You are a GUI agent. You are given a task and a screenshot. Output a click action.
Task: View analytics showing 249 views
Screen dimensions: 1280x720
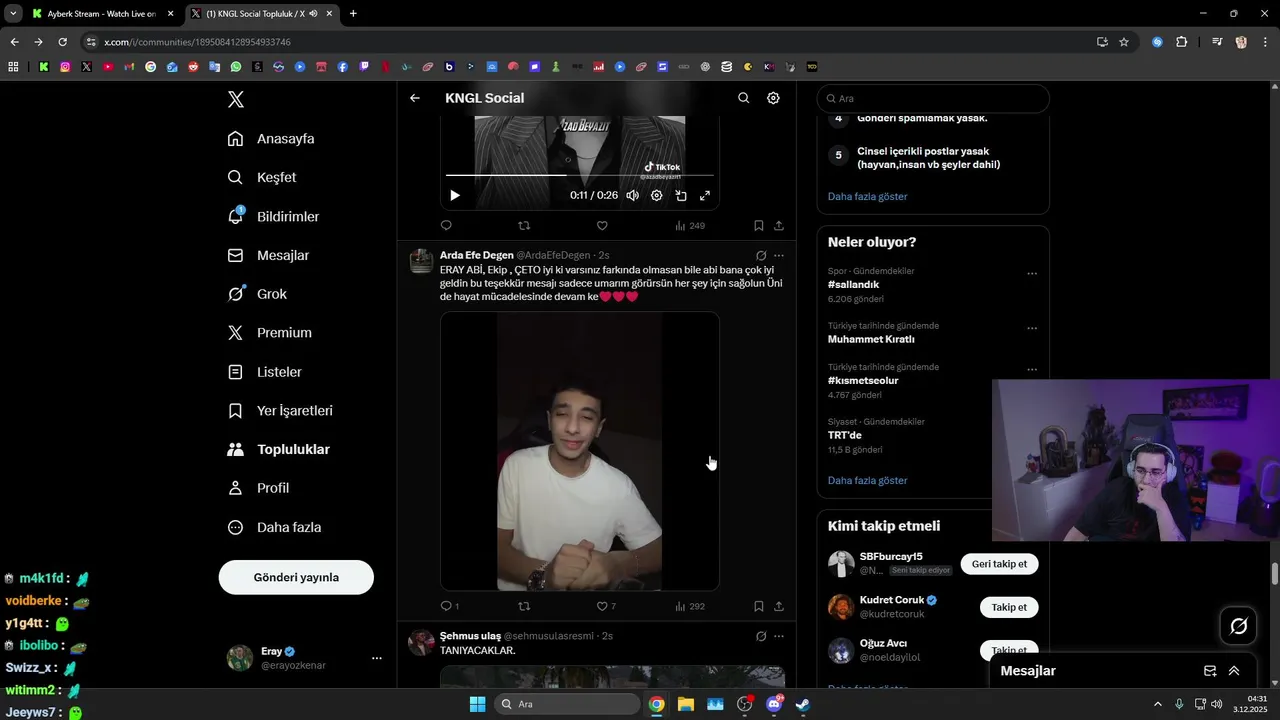click(x=690, y=226)
